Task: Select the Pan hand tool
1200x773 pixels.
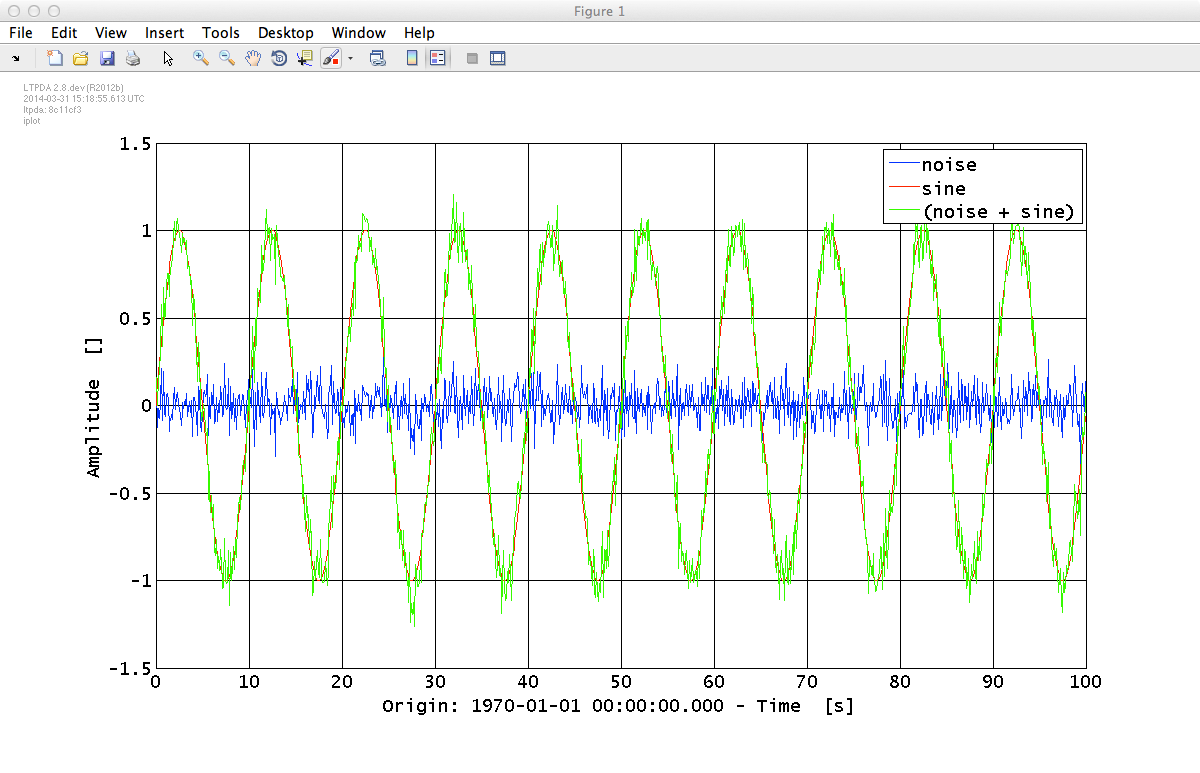Action: [x=253, y=58]
